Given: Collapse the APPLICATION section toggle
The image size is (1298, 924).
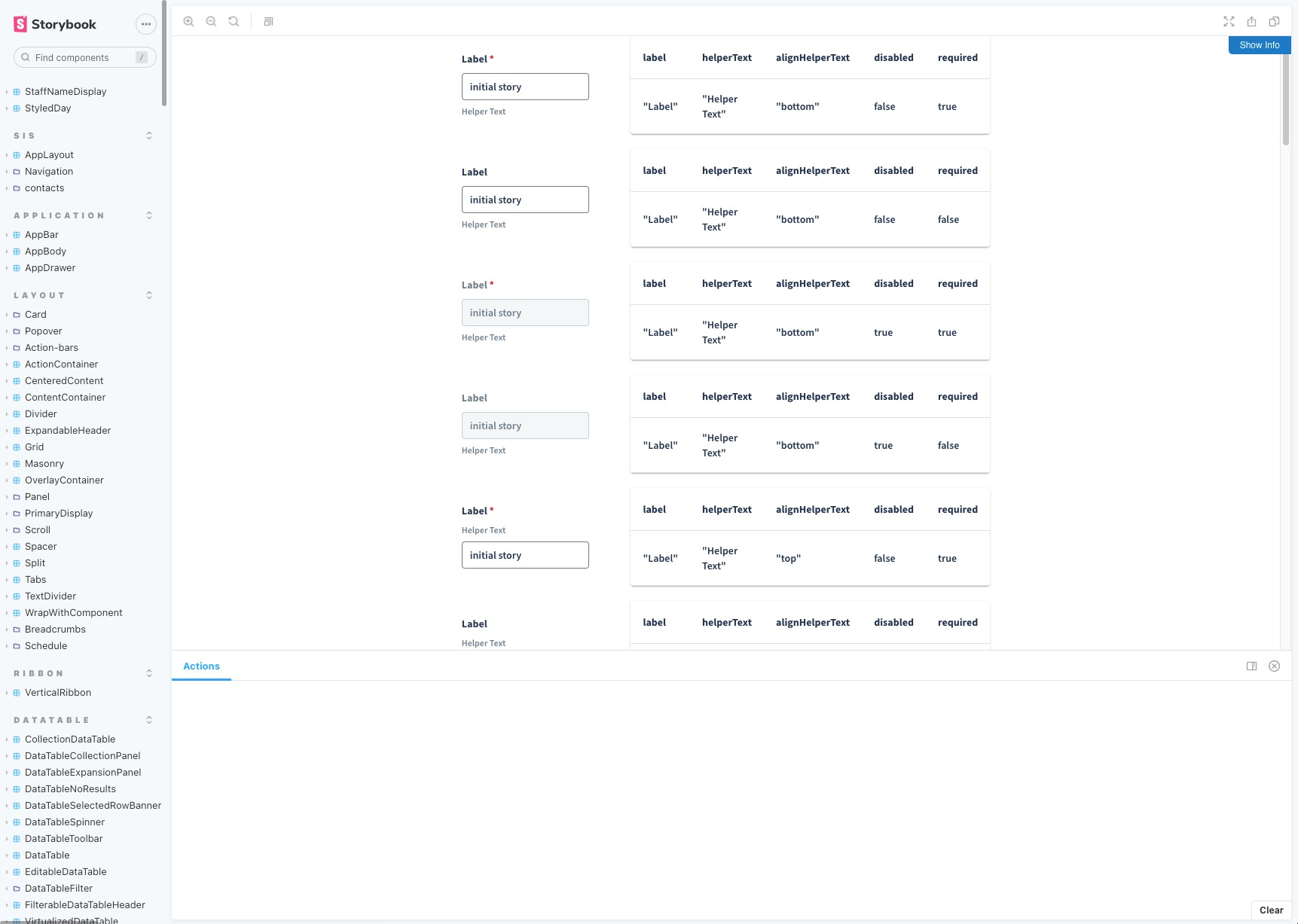Looking at the screenshot, I should coord(149,215).
